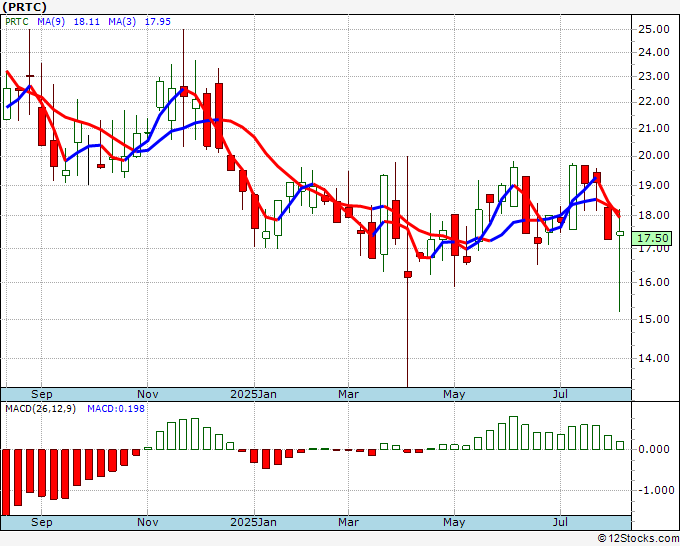
Task: Click the 0.000 MACD axis label
Action: (654, 449)
